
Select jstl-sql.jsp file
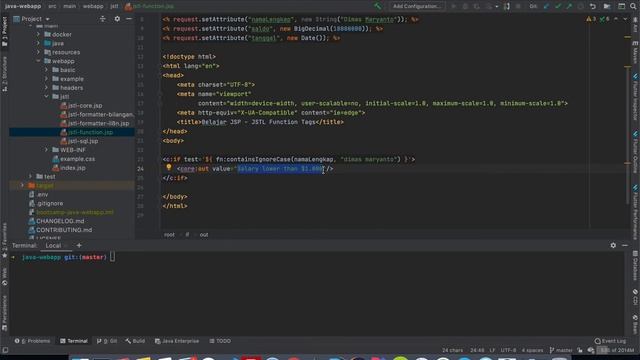[79, 141]
